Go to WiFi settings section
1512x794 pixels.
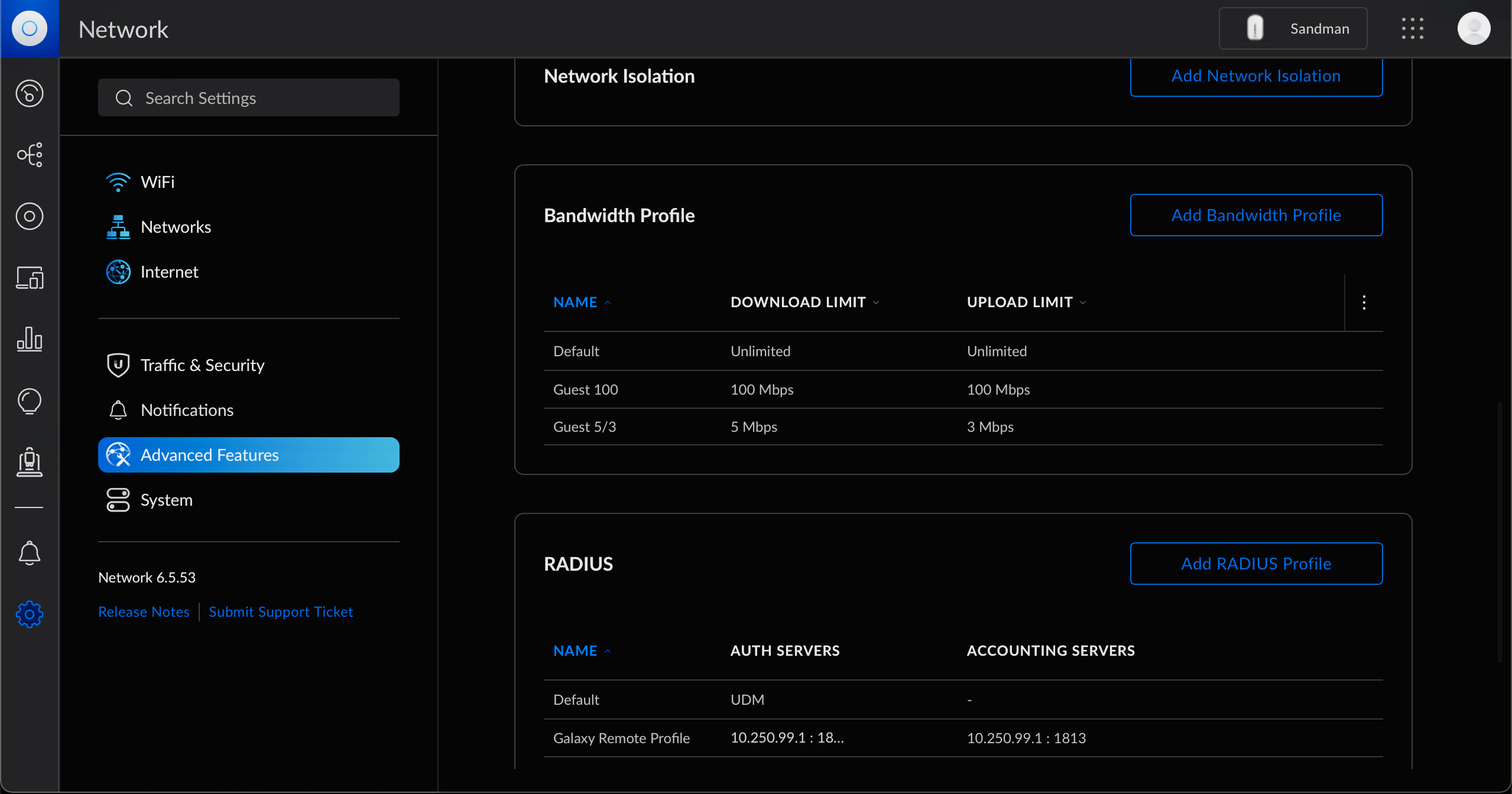[157, 182]
